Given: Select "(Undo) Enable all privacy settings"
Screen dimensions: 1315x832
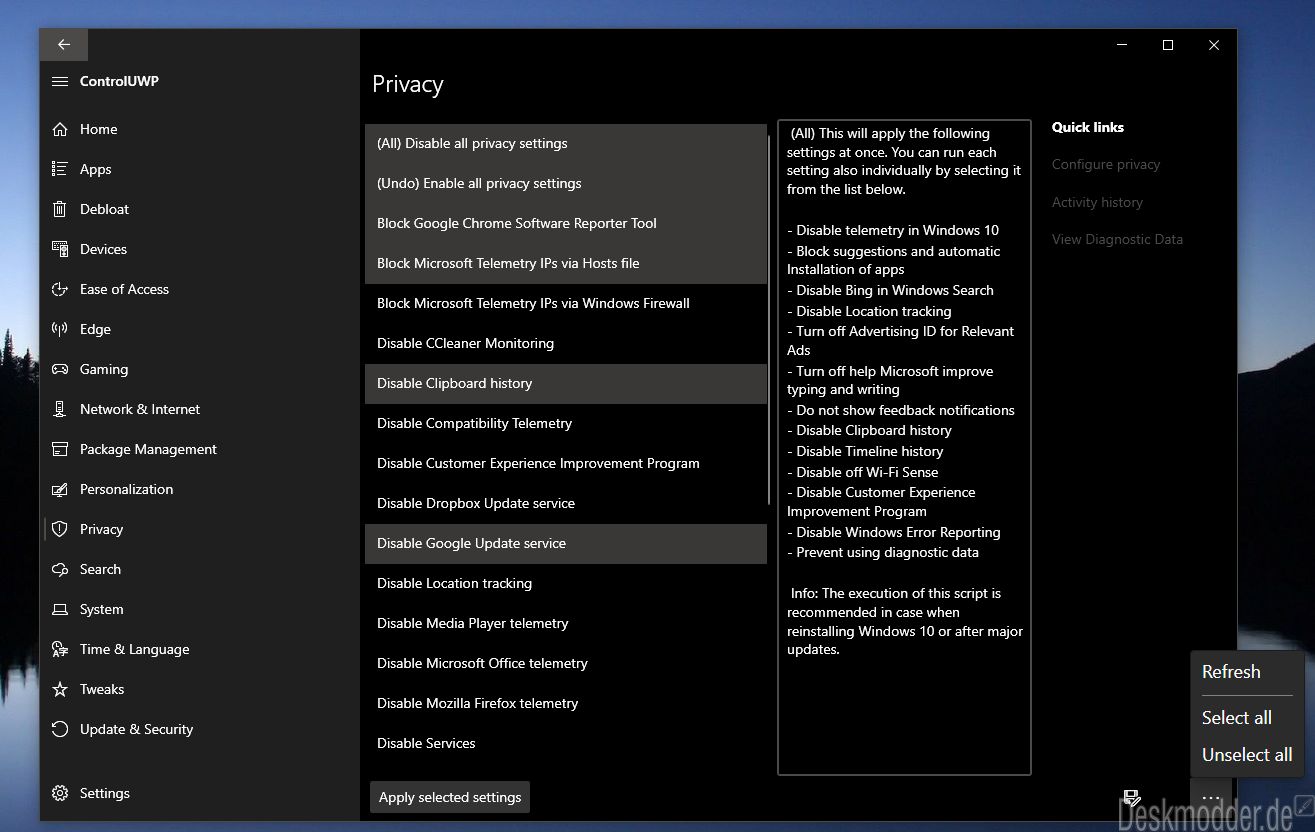Looking at the screenshot, I should (x=566, y=183).
